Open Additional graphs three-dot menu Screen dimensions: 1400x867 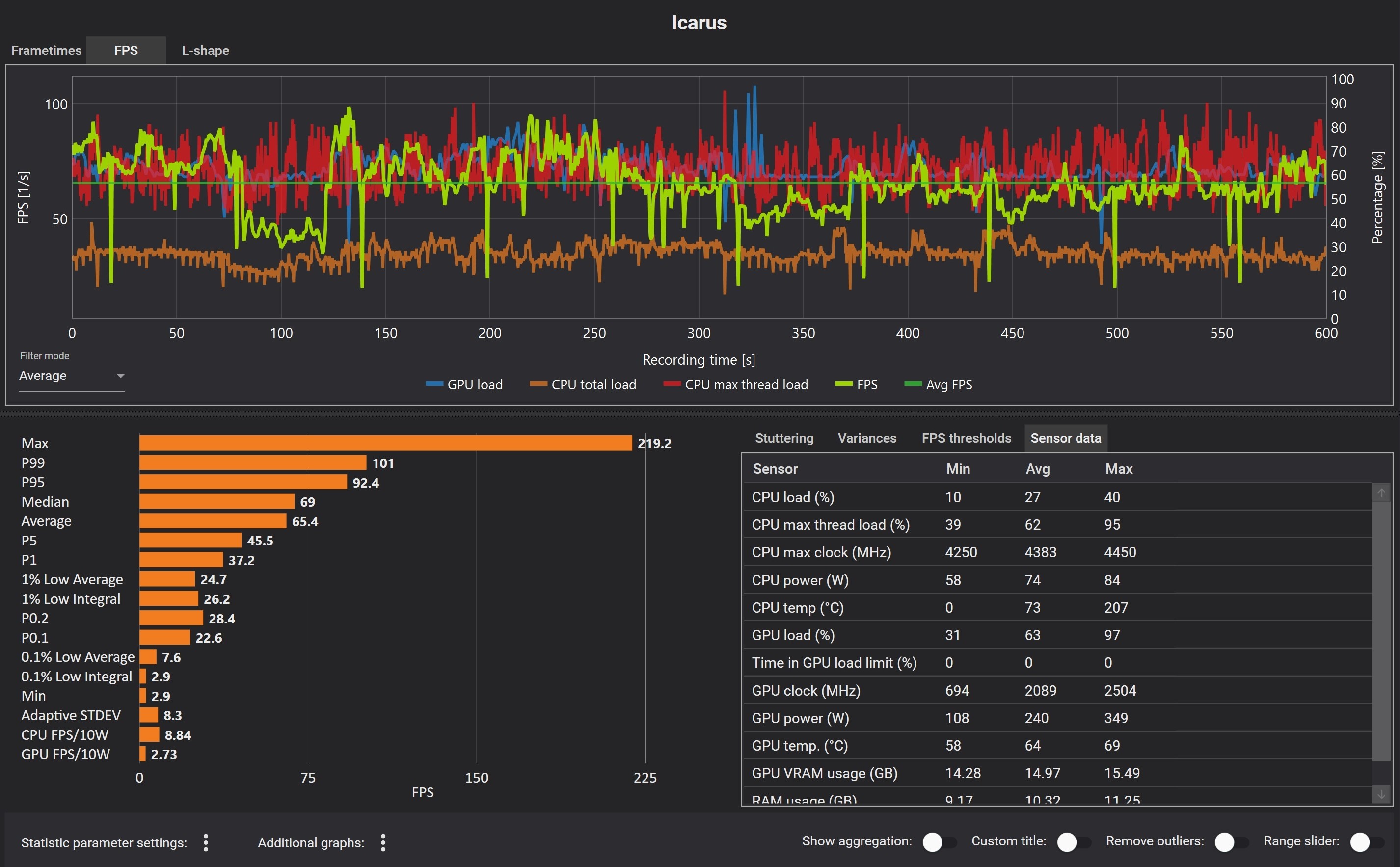tap(383, 842)
